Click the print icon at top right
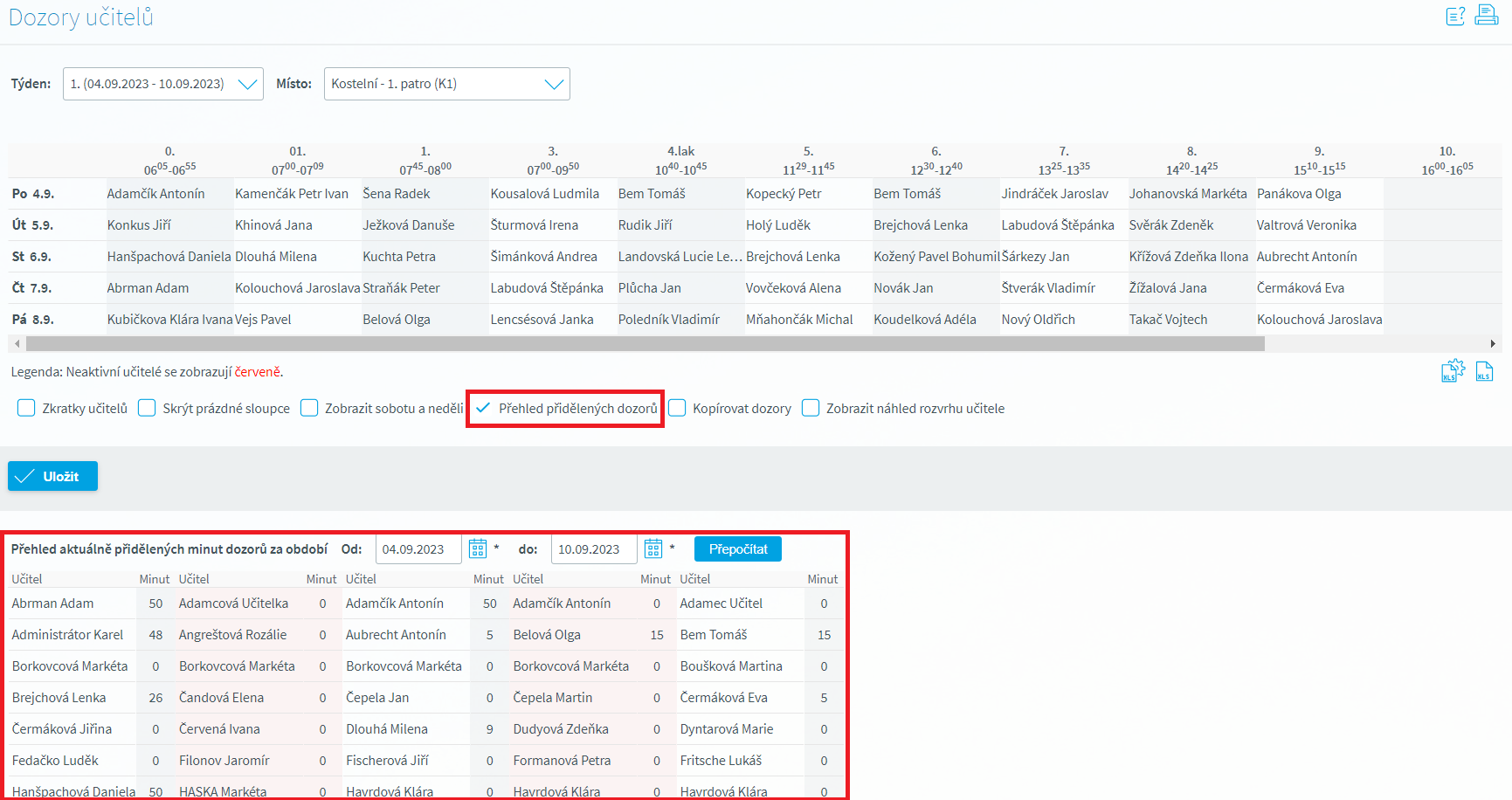The image size is (1512, 800). pos(1487,15)
